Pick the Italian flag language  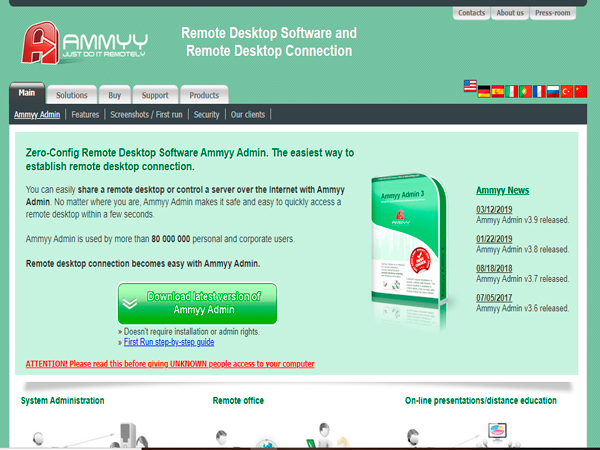511,91
